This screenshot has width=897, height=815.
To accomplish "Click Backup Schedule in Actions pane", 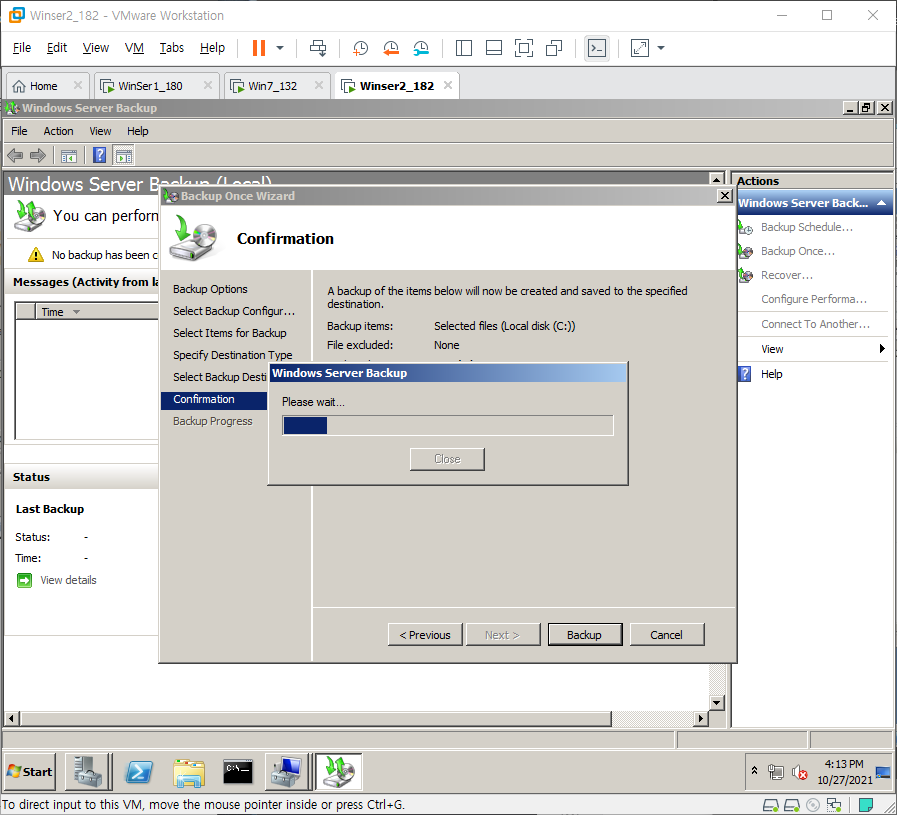I will (x=807, y=227).
